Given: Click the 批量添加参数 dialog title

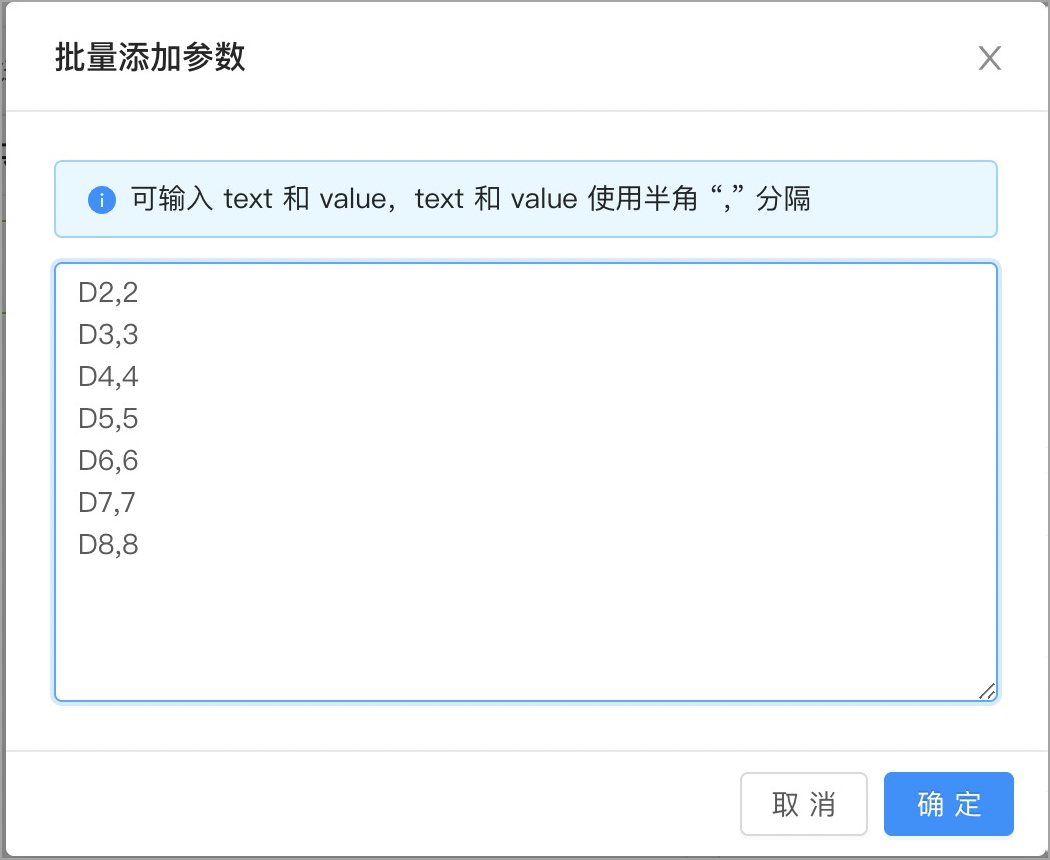Looking at the screenshot, I should [150, 58].
